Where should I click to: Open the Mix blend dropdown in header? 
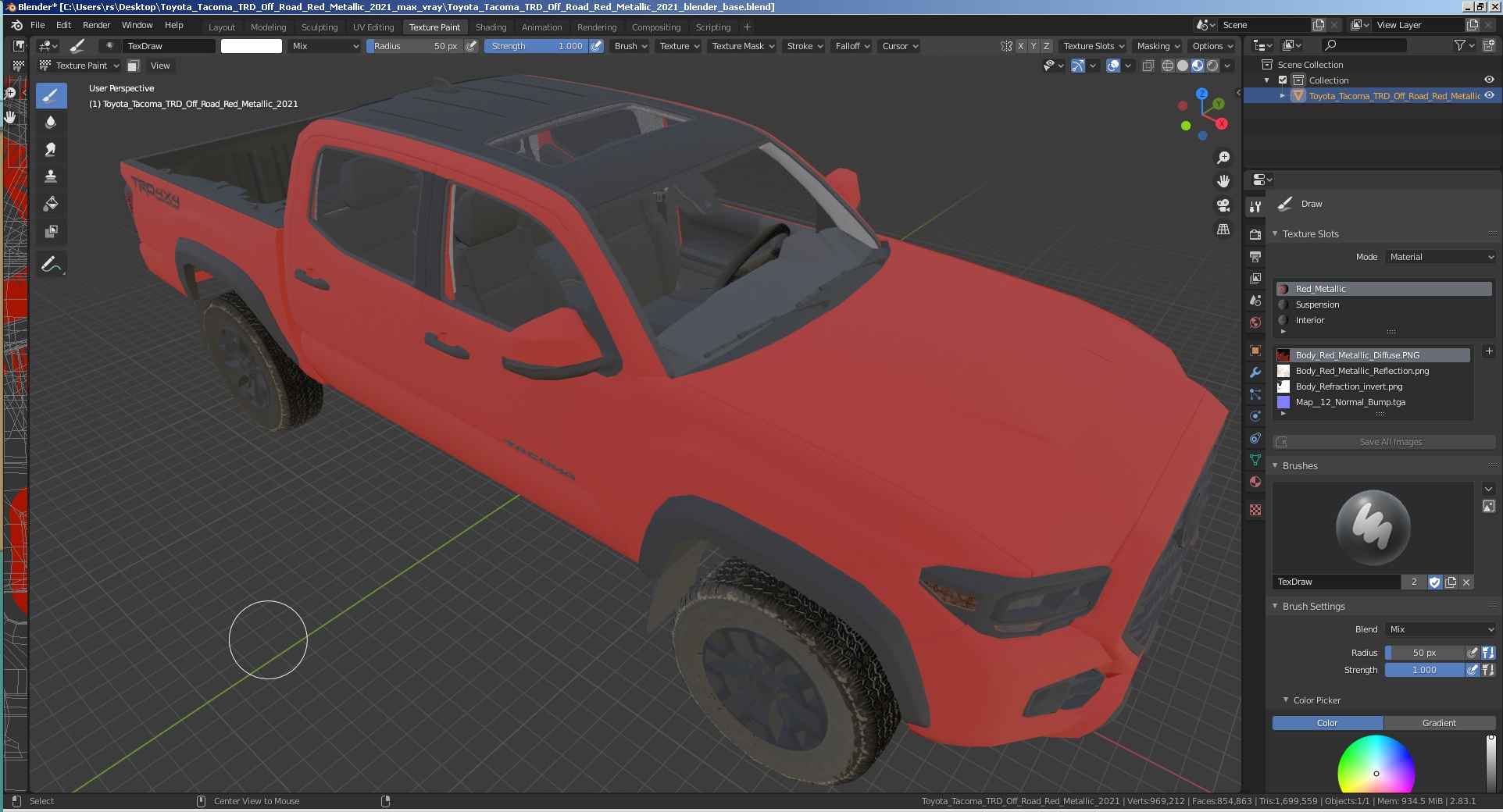(324, 46)
